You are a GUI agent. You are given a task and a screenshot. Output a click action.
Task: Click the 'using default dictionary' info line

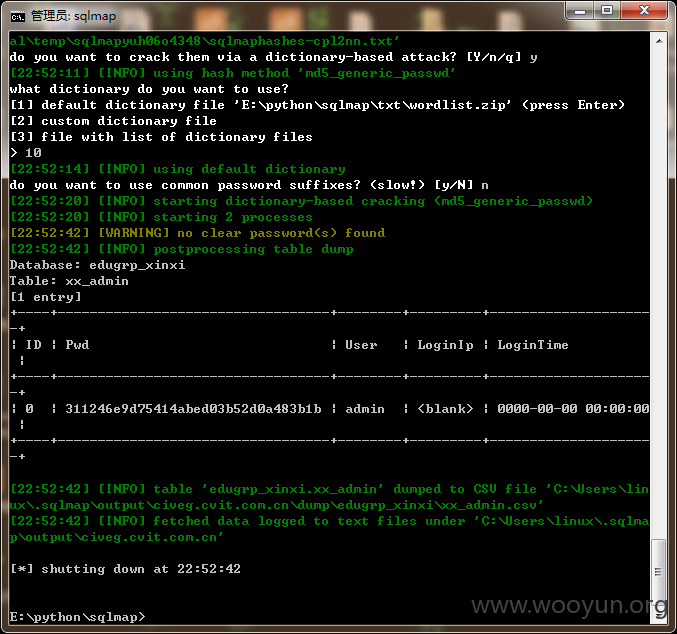(177, 169)
